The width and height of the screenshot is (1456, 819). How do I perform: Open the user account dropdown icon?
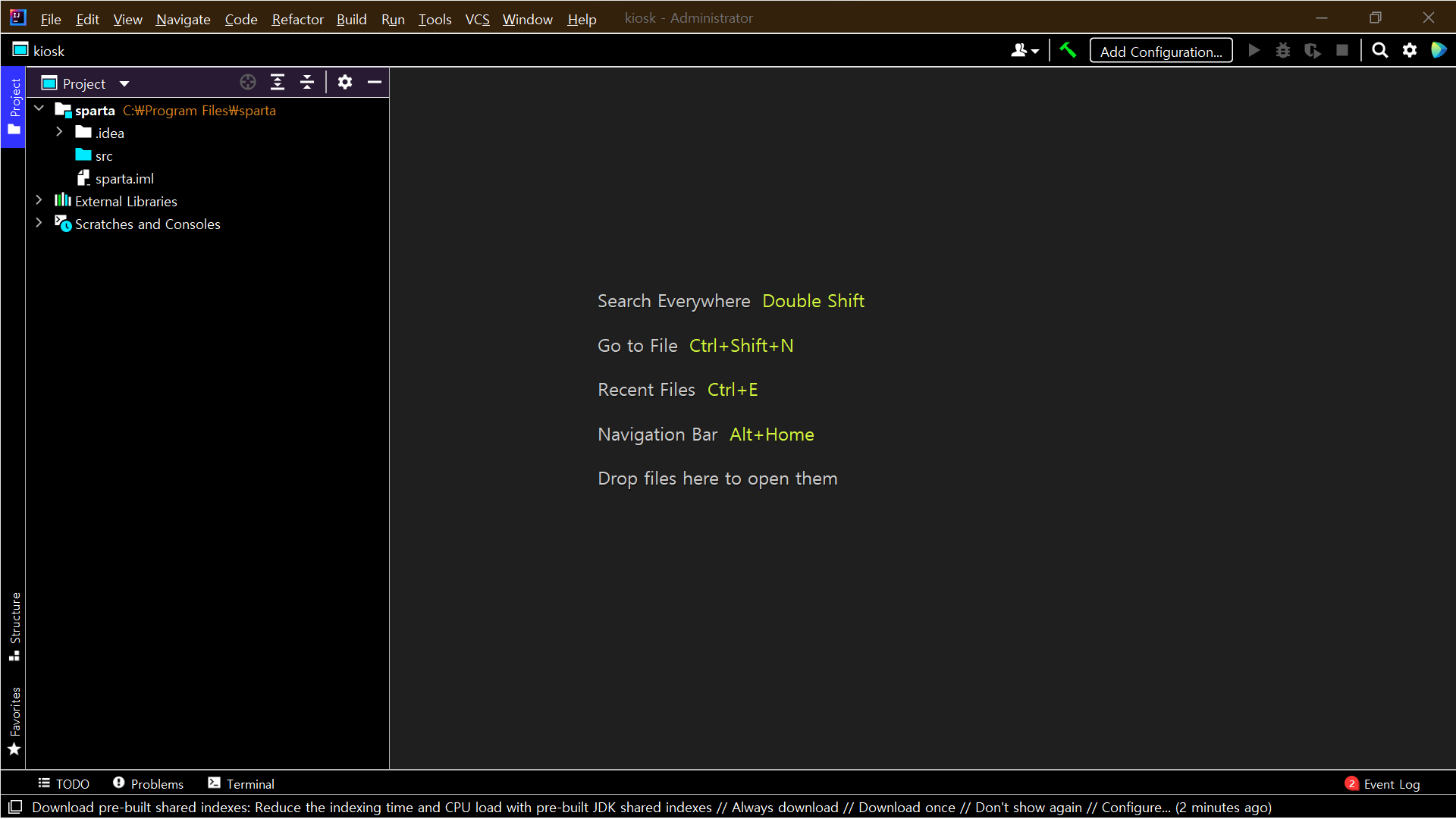(x=1025, y=51)
